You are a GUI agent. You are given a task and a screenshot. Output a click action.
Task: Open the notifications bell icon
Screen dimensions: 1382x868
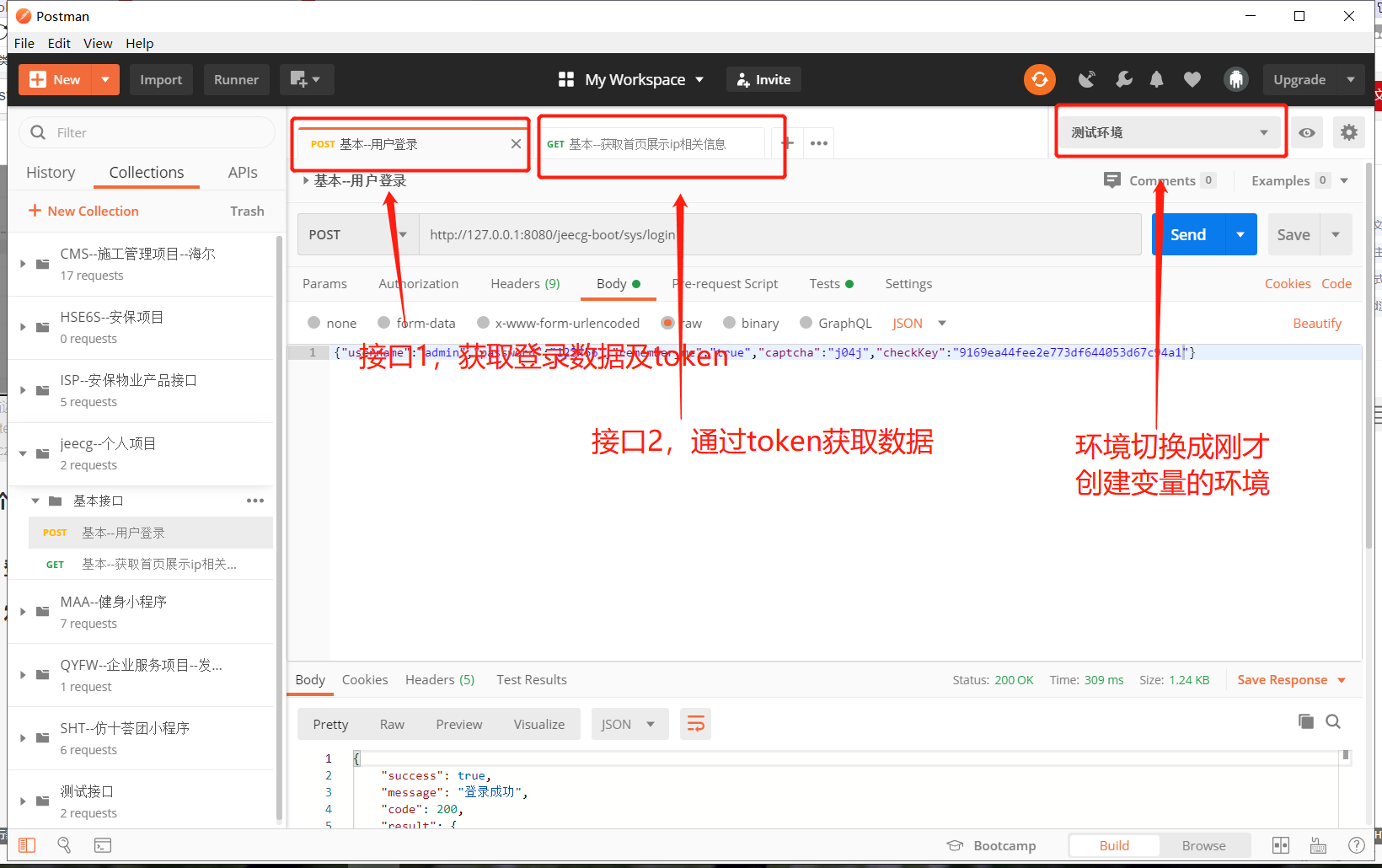[1156, 79]
